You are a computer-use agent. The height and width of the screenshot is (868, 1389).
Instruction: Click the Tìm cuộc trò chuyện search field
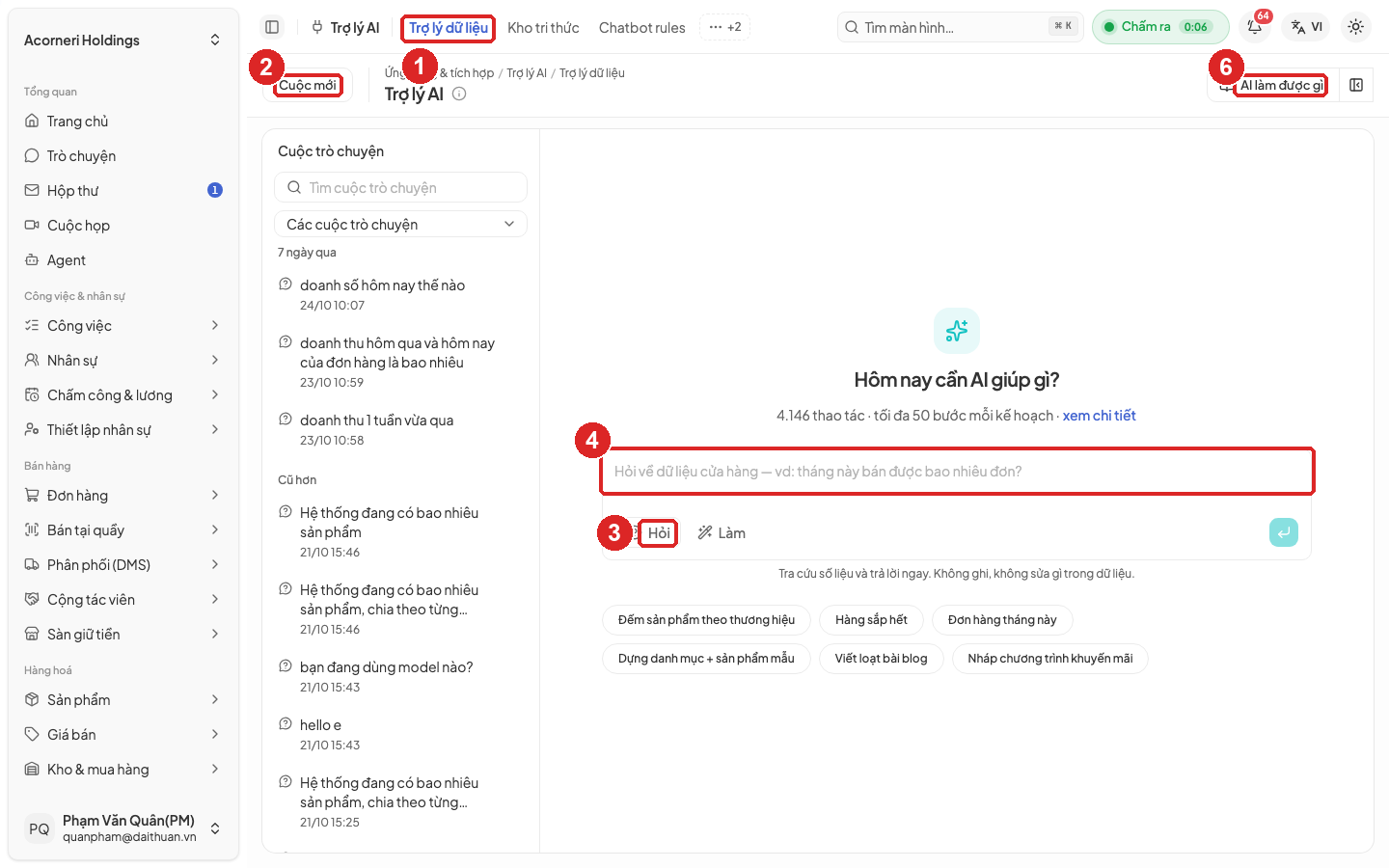click(400, 187)
